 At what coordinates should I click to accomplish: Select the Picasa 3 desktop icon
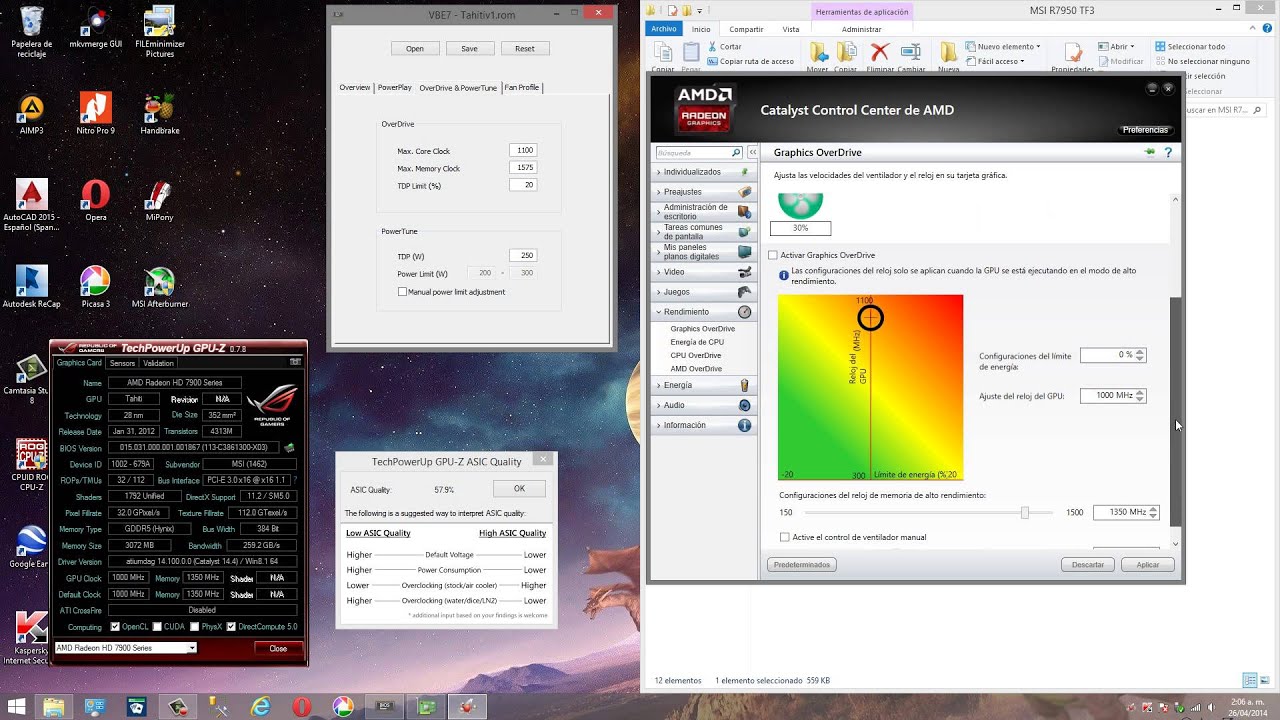pyautogui.click(x=95, y=288)
